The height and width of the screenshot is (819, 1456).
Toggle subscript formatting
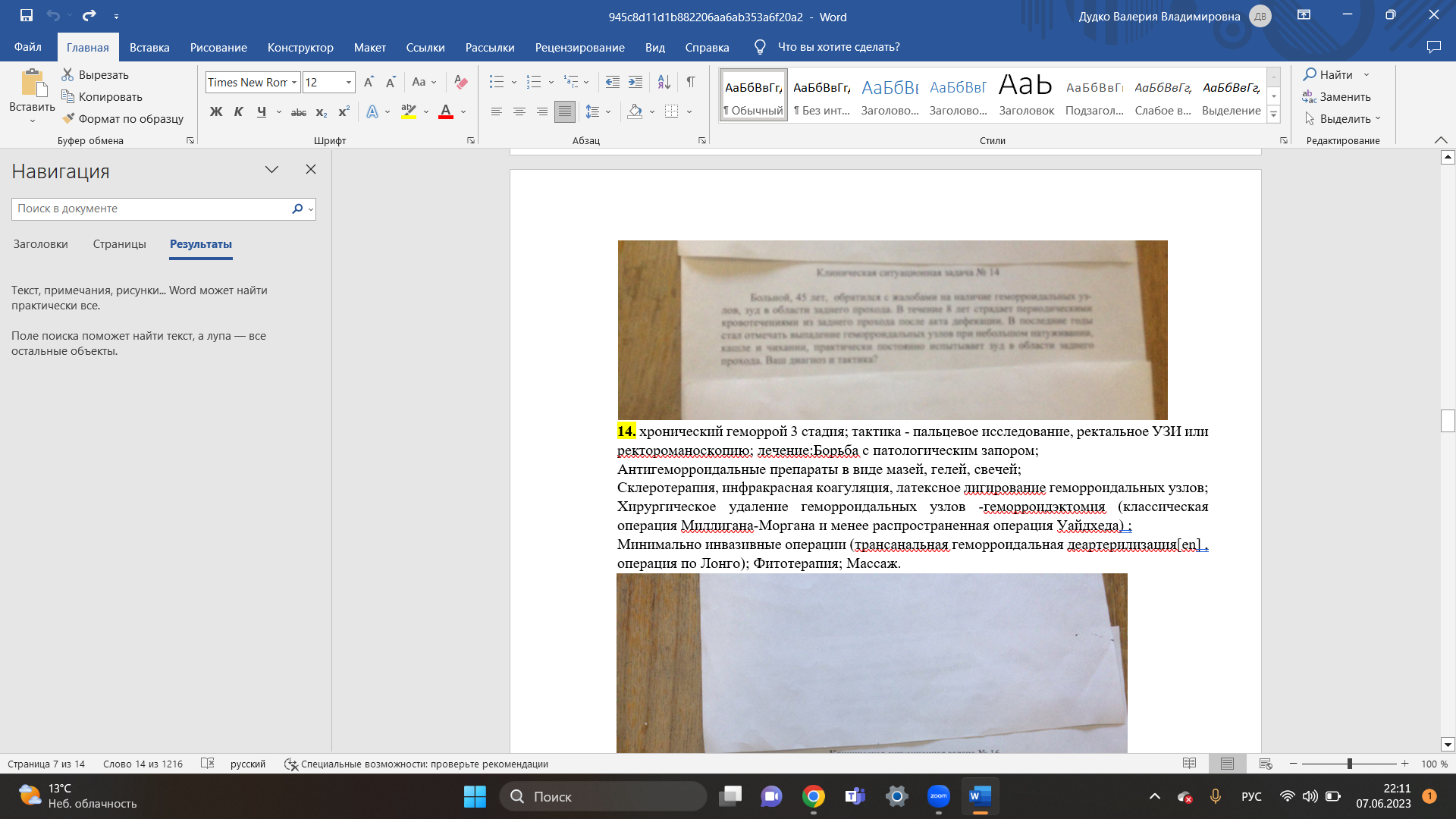point(322,112)
